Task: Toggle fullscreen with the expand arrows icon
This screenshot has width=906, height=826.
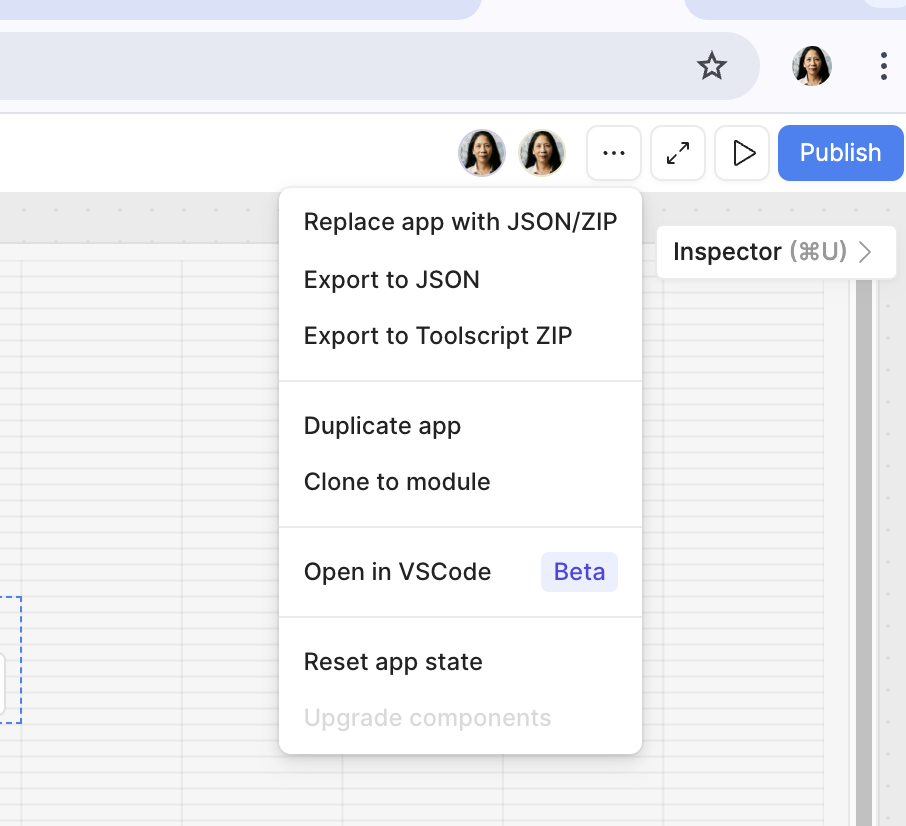Action: click(678, 153)
